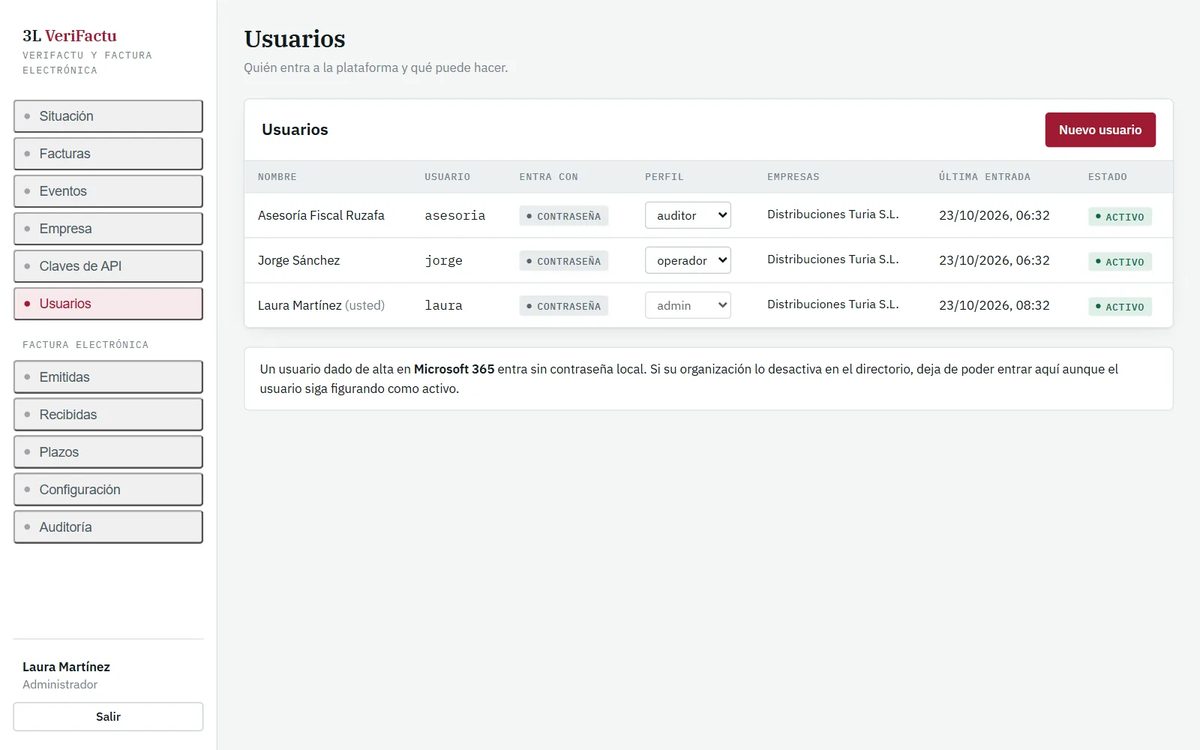
Task: Open the Plazos section
Action: pyautogui.click(x=108, y=452)
